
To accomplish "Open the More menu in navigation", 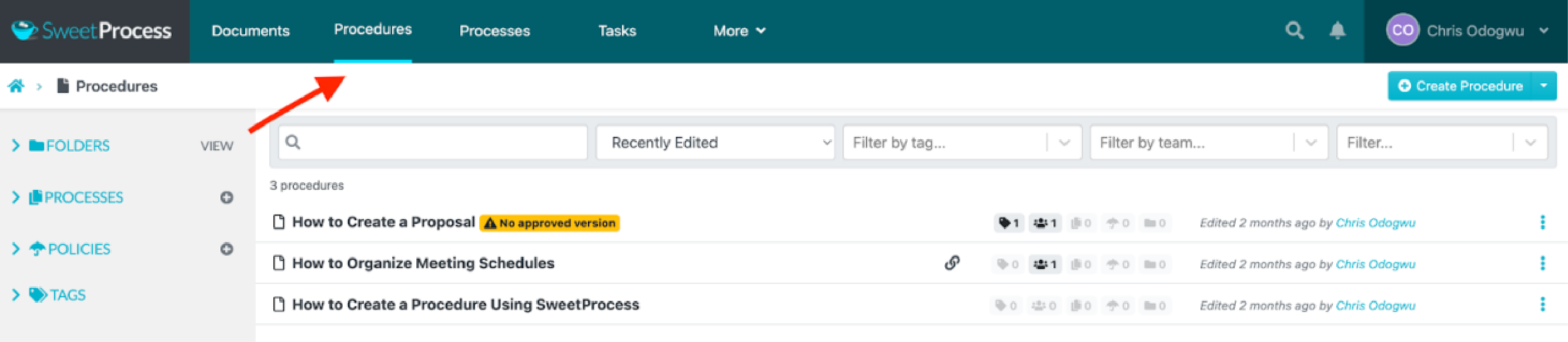I will point(739,31).
